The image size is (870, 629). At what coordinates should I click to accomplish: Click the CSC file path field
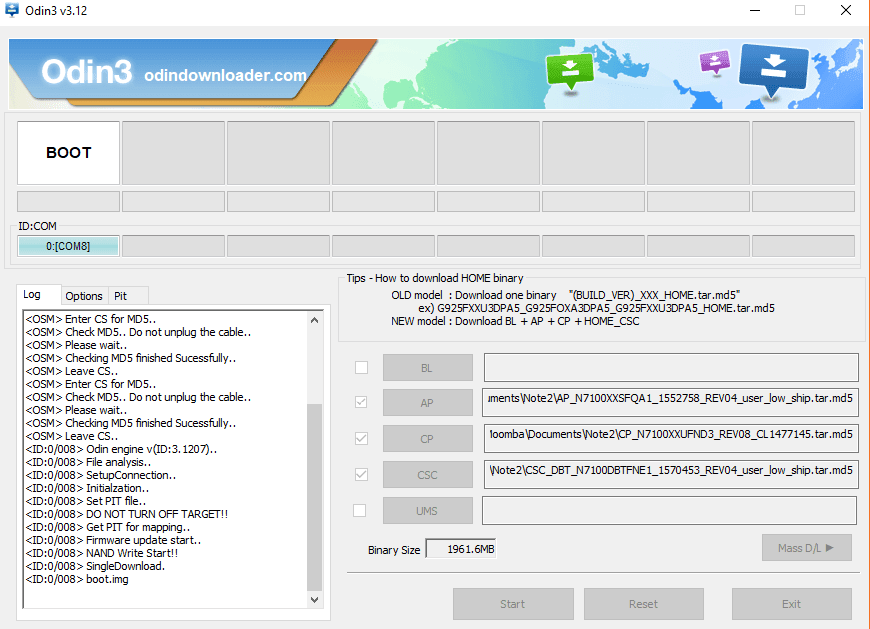point(671,474)
